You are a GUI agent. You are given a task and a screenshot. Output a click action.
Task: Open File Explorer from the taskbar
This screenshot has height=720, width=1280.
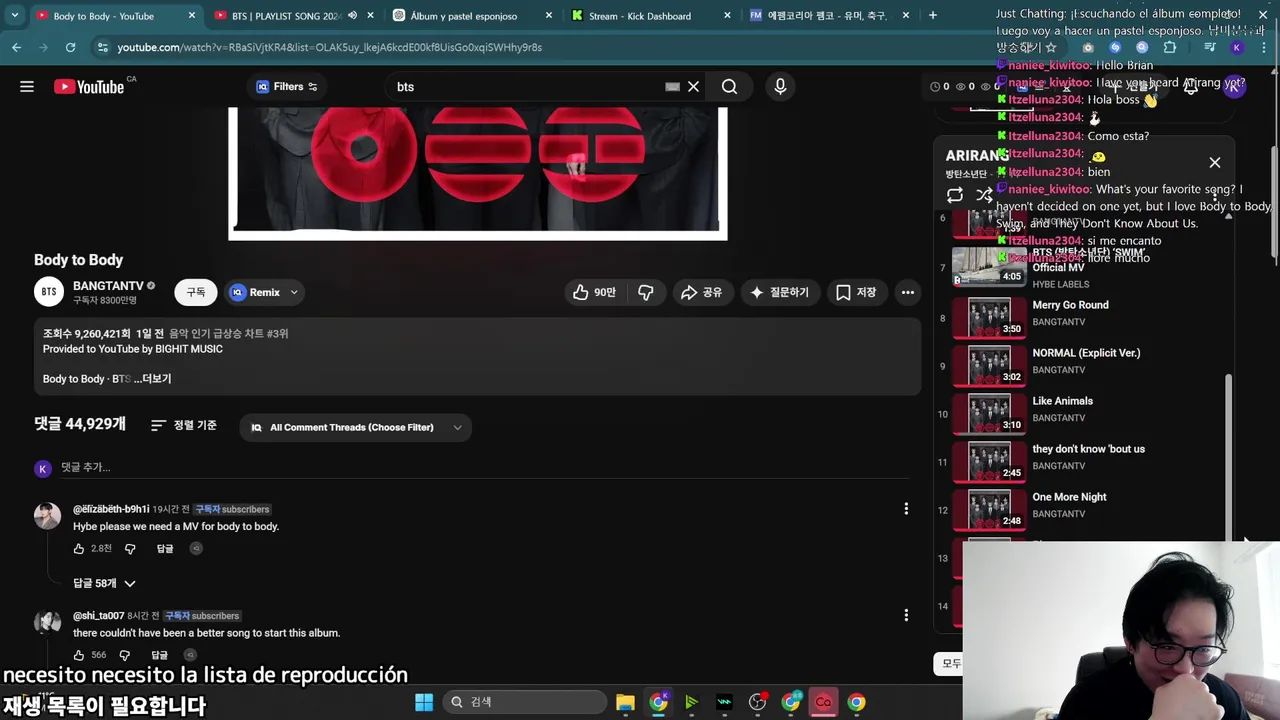click(625, 702)
